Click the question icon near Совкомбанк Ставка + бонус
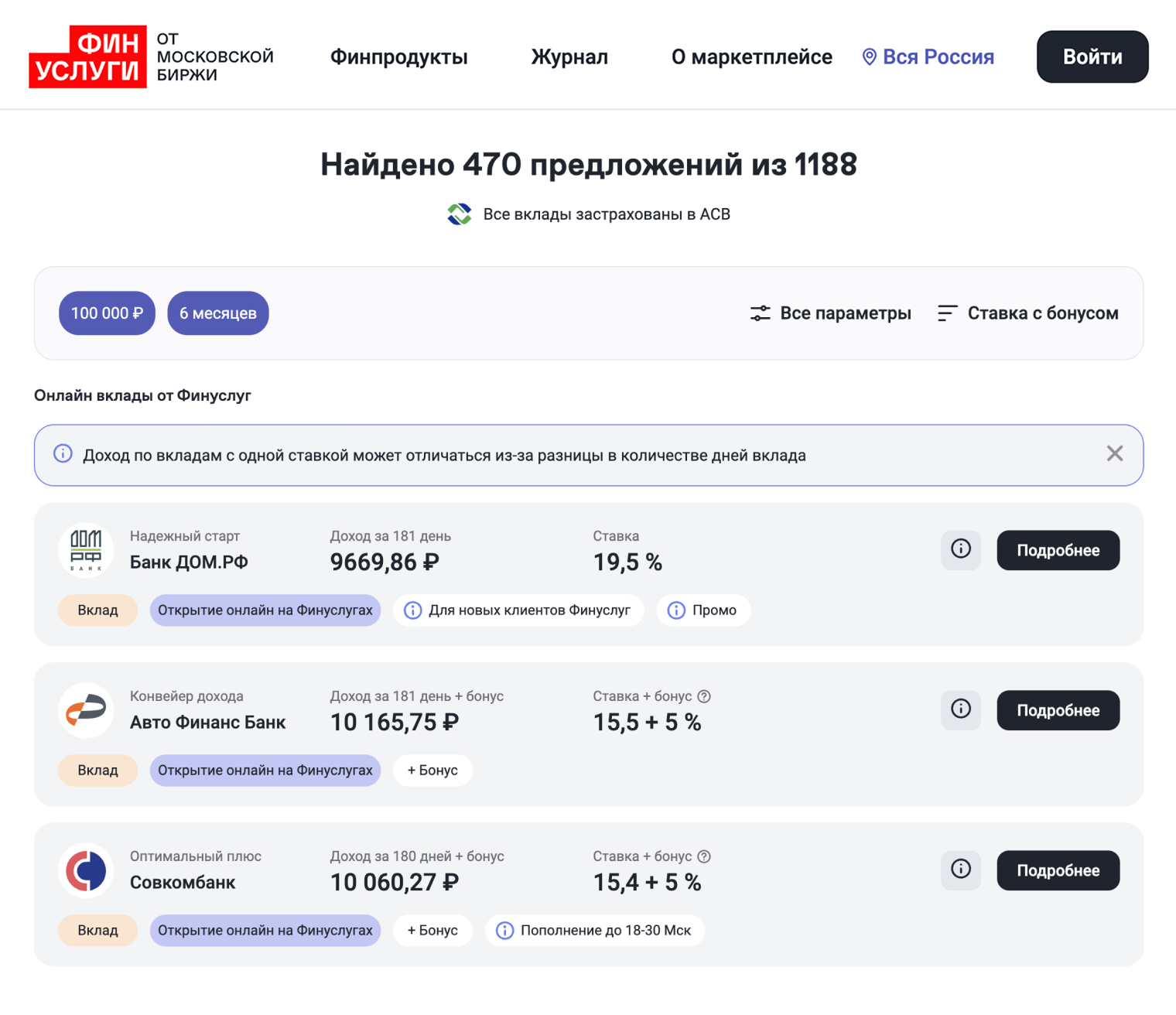This screenshot has height=1015, width=1176. [704, 856]
